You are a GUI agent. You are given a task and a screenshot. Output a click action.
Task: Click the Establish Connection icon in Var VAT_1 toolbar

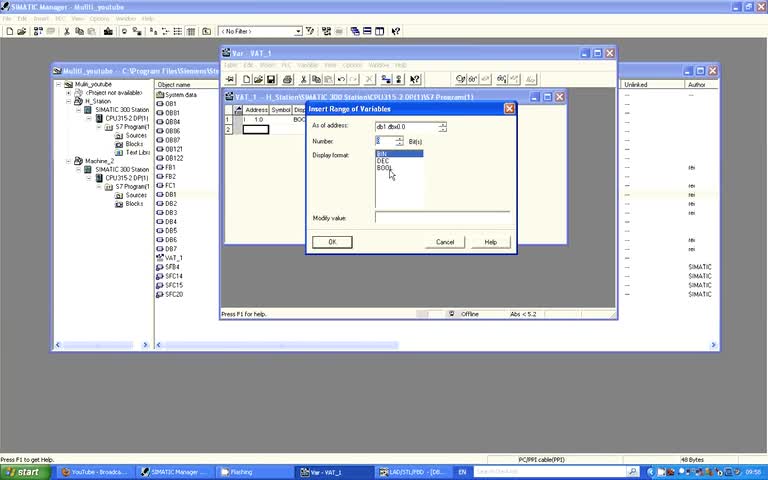pyautogui.click(x=386, y=79)
